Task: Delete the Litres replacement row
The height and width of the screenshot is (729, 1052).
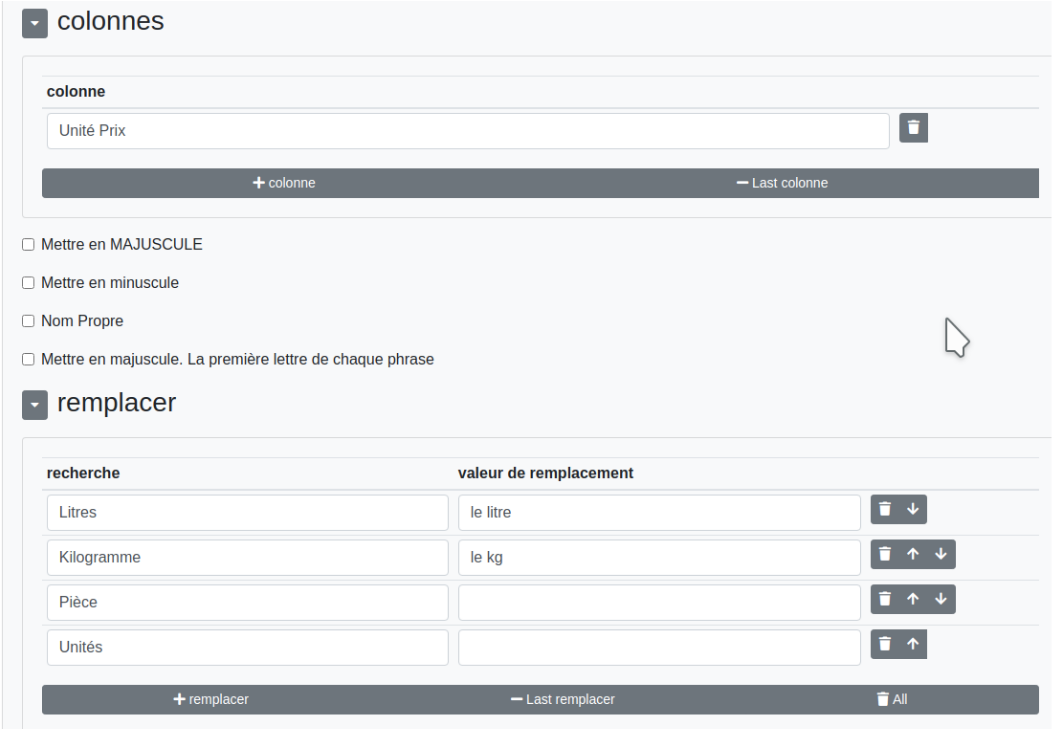Action: (x=884, y=509)
